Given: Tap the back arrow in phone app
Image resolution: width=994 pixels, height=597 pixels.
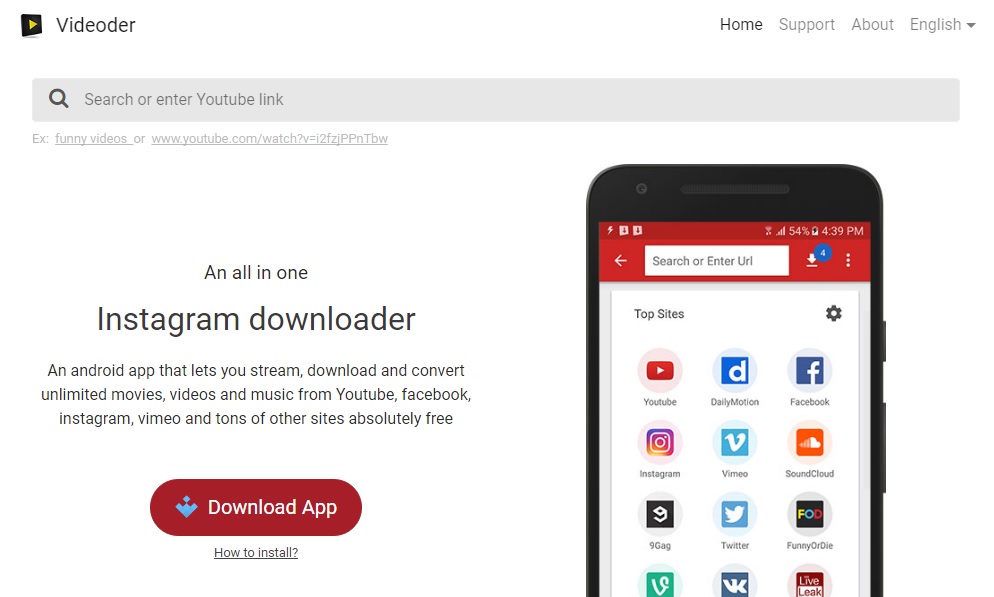Looking at the screenshot, I should click(x=621, y=260).
